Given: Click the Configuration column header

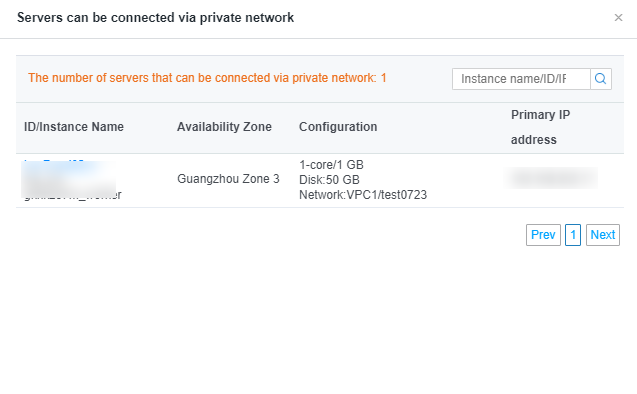Looking at the screenshot, I should tap(338, 127).
